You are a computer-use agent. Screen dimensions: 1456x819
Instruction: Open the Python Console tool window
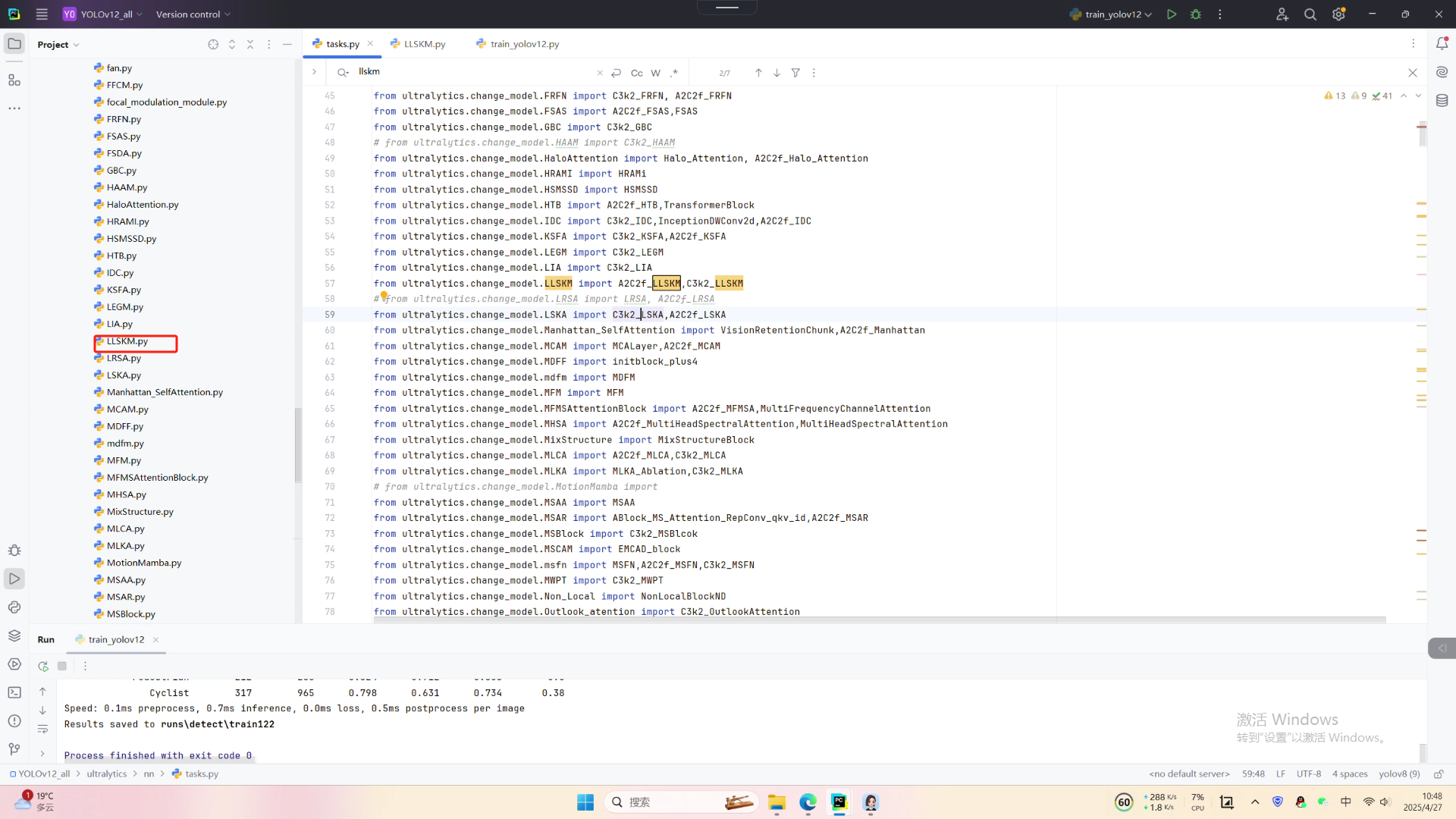point(14,607)
